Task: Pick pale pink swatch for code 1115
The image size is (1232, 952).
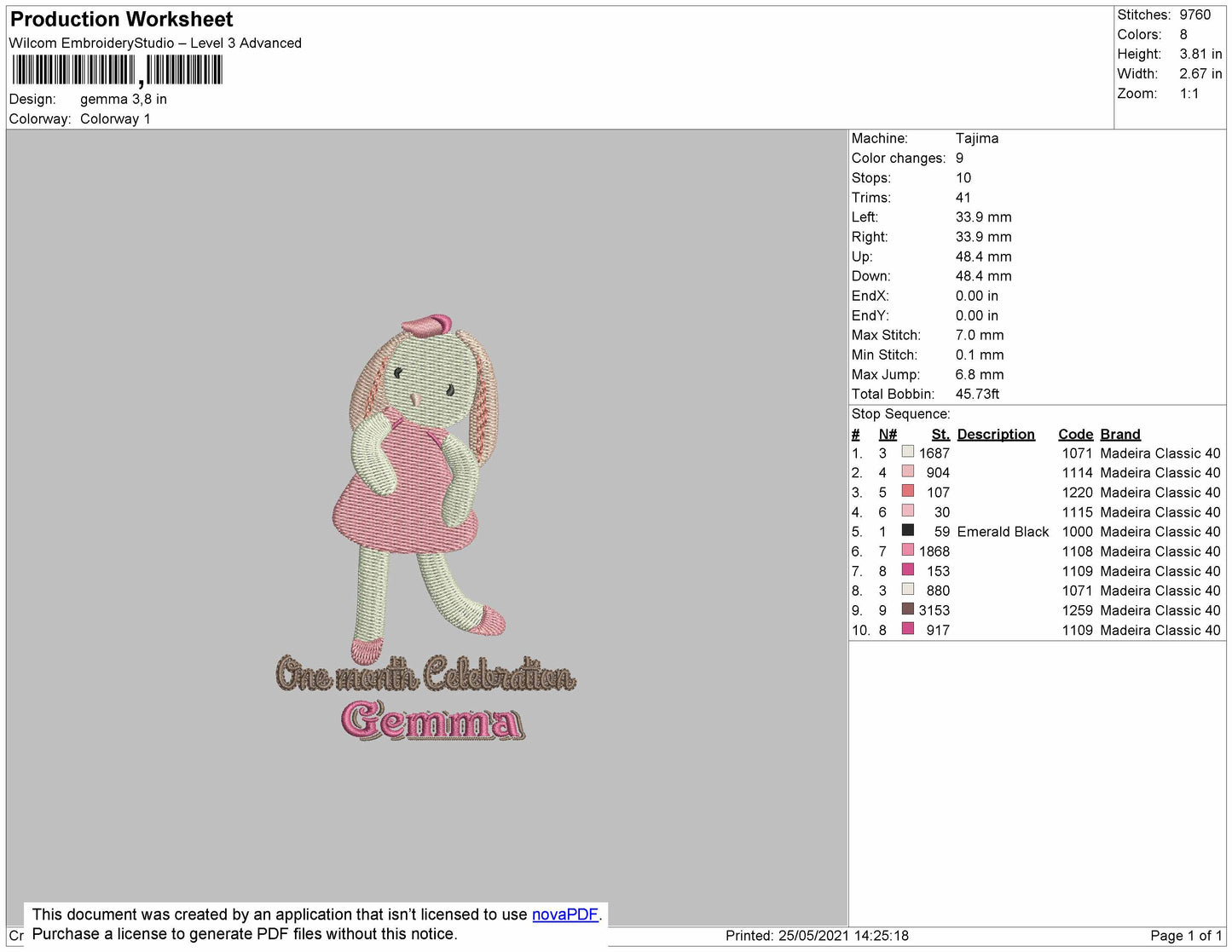Action: (908, 511)
